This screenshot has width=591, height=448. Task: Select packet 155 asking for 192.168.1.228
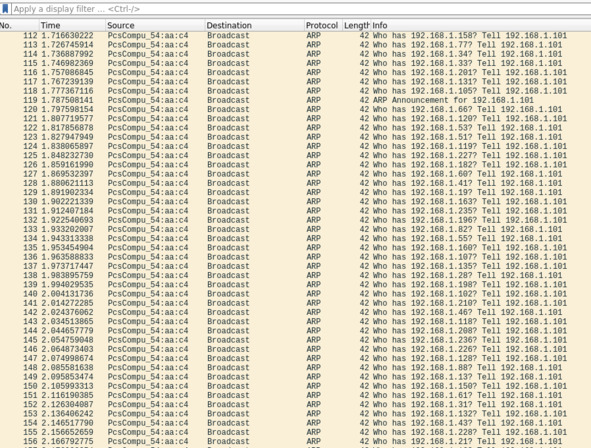pyautogui.click(x=296, y=433)
